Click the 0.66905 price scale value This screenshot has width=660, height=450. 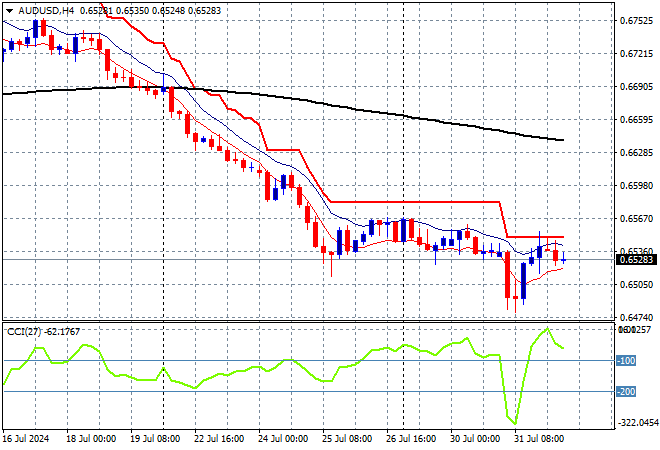636,87
